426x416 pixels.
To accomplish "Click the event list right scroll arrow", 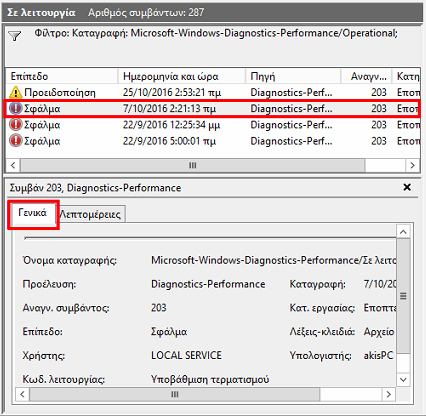I will 412,165.
